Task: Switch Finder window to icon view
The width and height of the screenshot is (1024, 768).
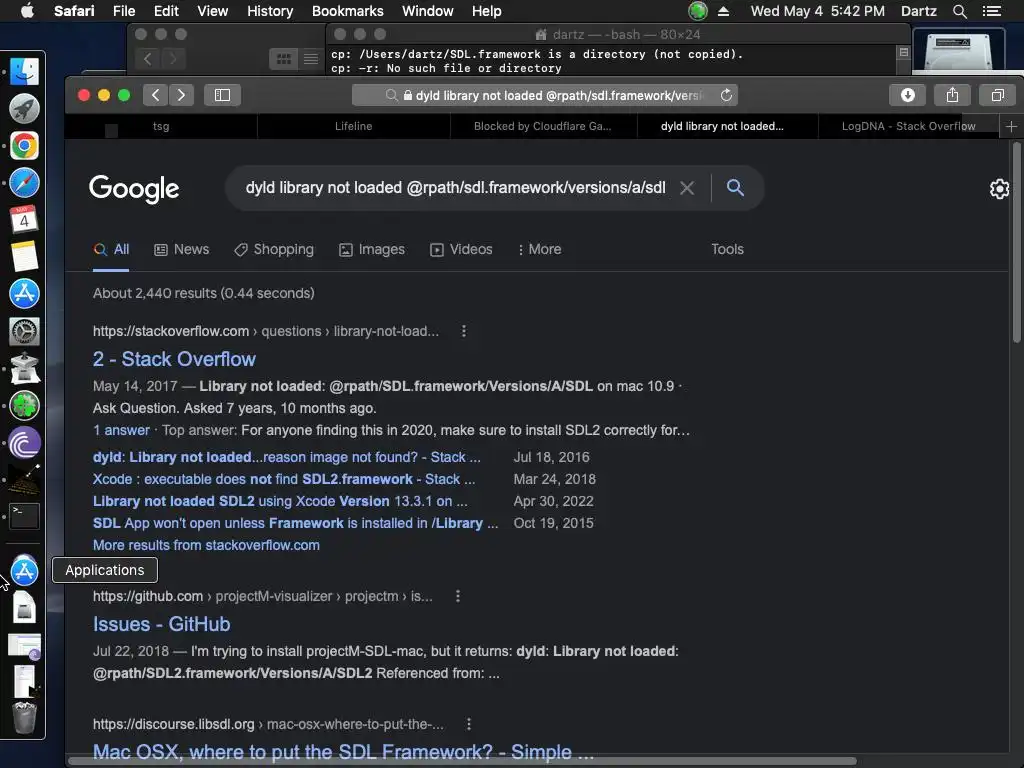Action: pyautogui.click(x=284, y=59)
